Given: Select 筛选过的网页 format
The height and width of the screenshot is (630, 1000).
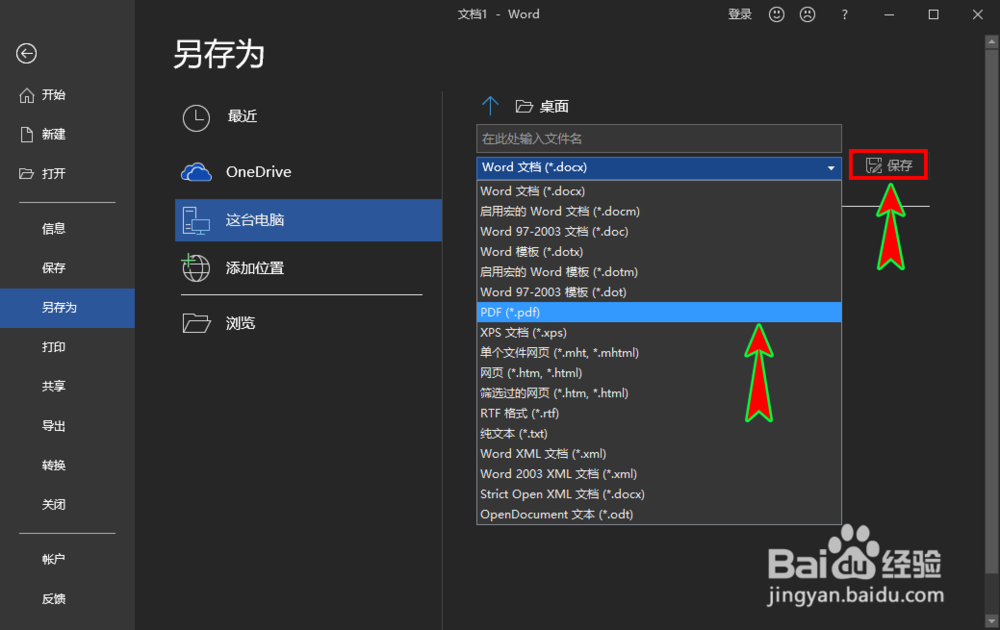Looking at the screenshot, I should 659,393.
